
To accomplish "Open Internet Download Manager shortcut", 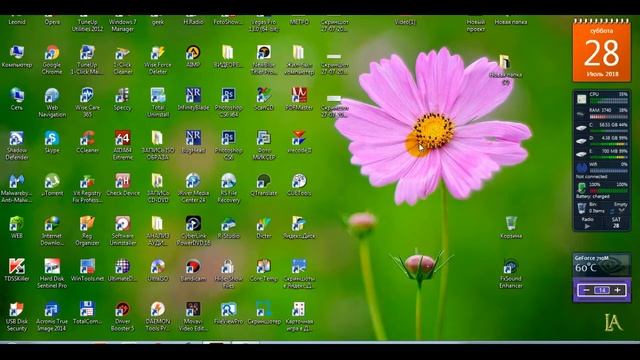I will click(x=52, y=231).
